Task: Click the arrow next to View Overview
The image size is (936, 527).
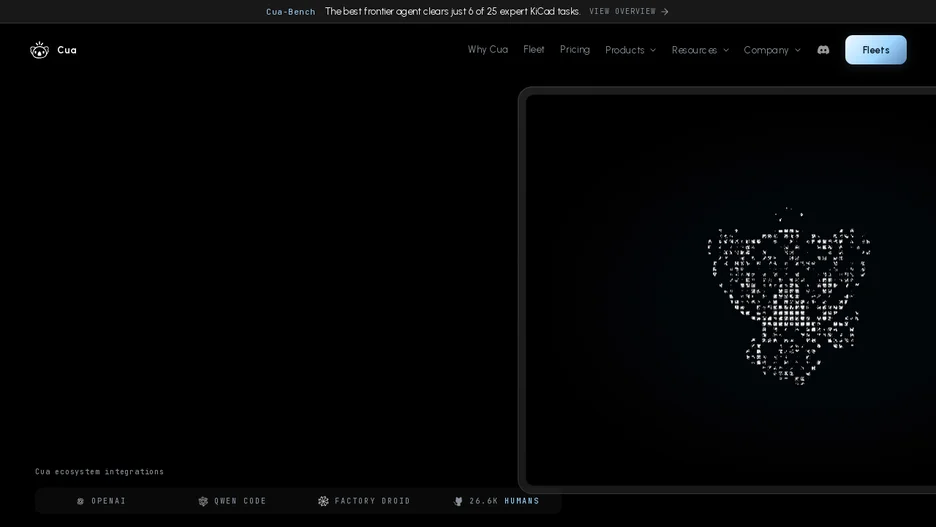Action: pyautogui.click(x=664, y=11)
